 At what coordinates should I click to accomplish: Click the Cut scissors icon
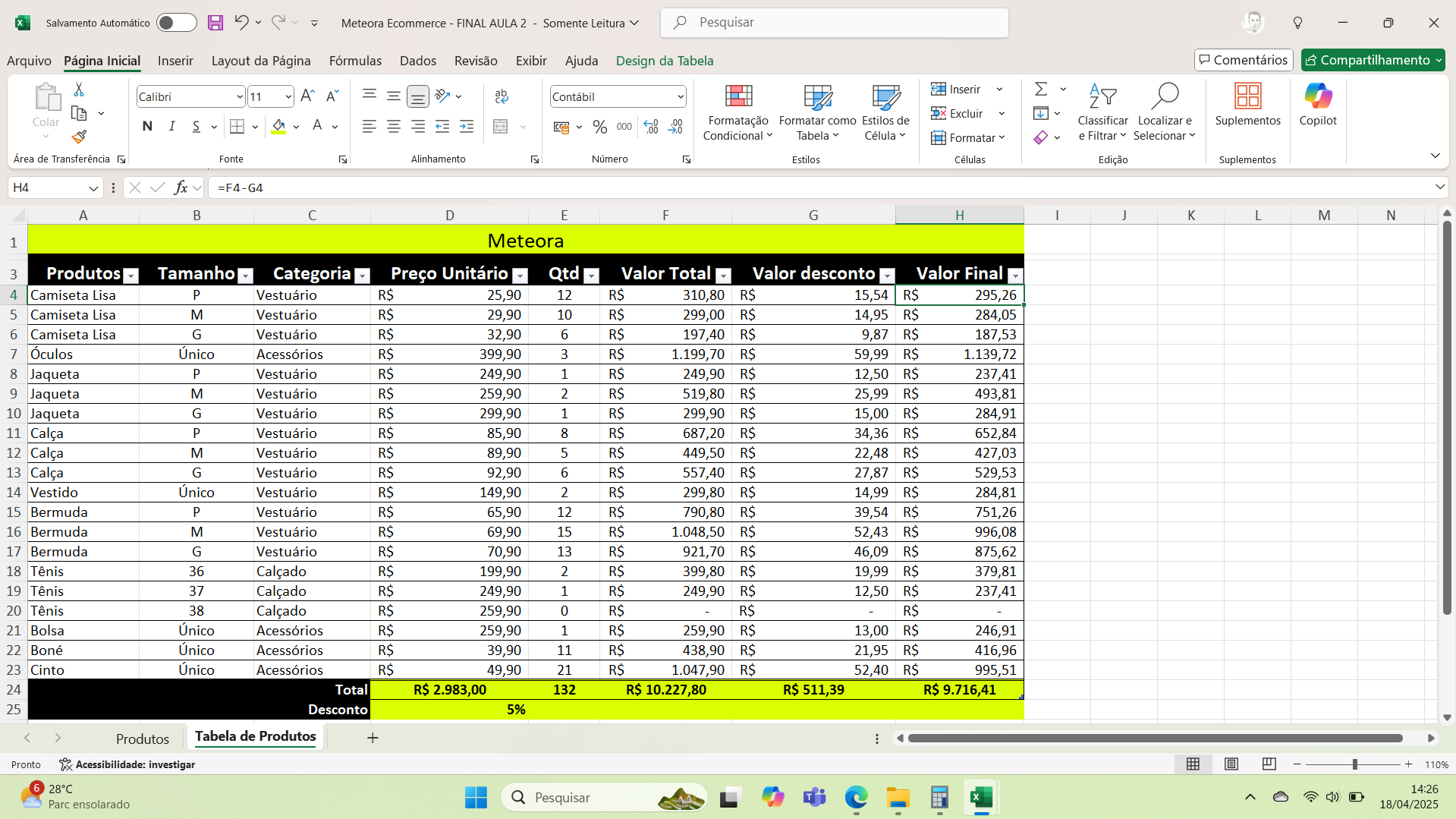click(x=79, y=90)
